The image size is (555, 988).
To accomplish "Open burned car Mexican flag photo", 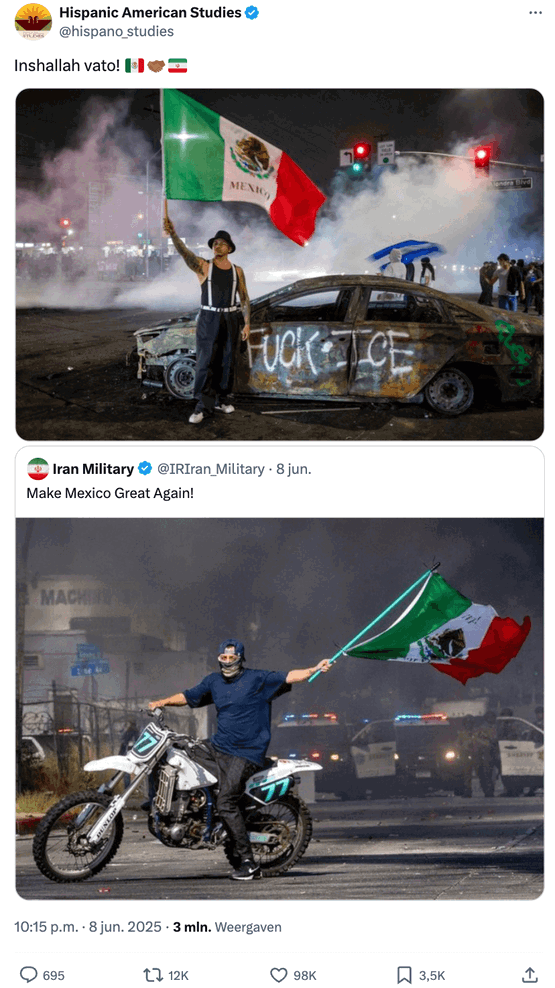I will (279, 264).
